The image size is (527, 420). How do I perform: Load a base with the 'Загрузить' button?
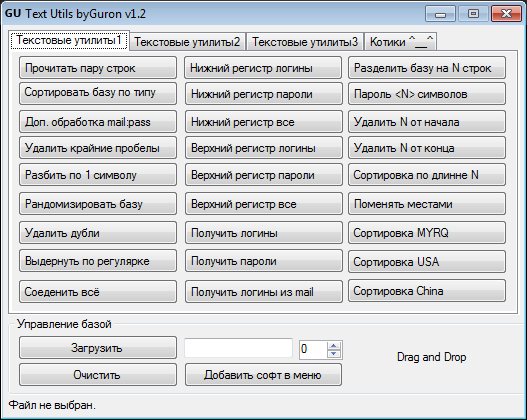click(98, 348)
